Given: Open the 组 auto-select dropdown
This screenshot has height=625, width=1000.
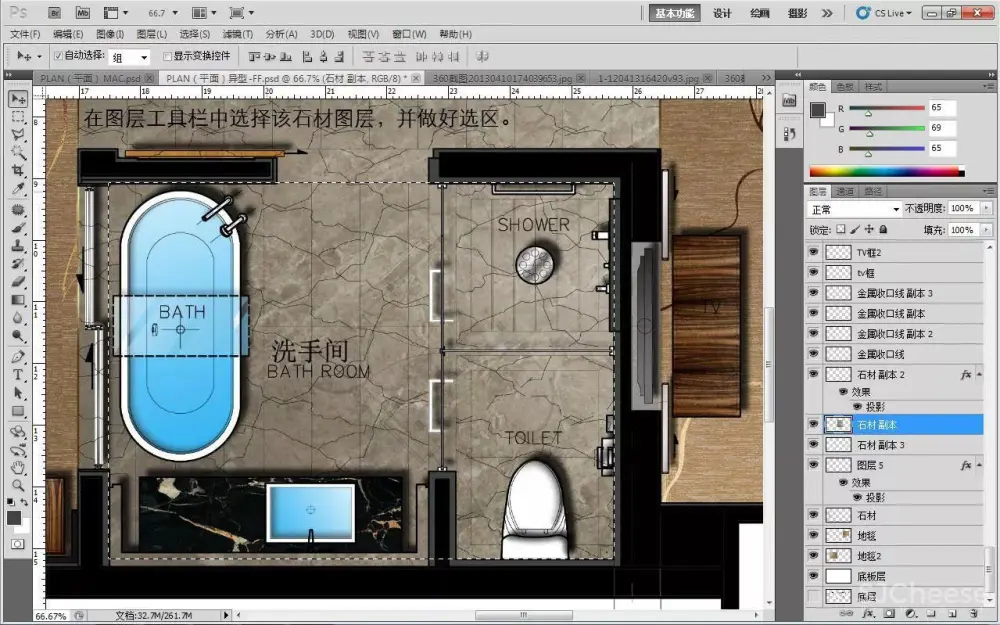Looking at the screenshot, I should click(x=130, y=57).
